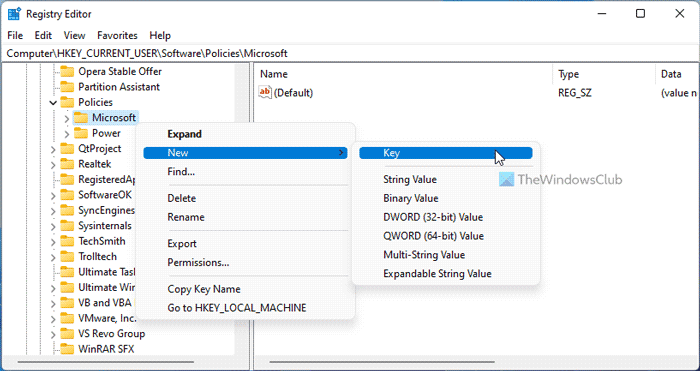Choose Go to HKEY_LOCAL_MACHINE
This screenshot has height=371, width=700.
[245, 308]
